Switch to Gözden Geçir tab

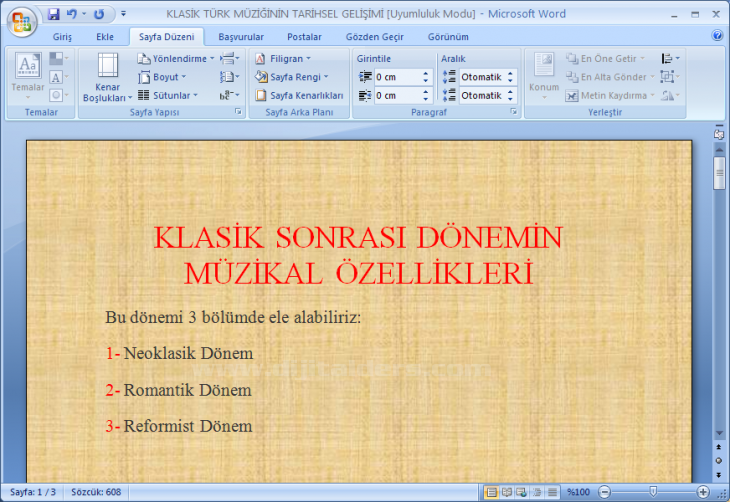[x=374, y=37]
